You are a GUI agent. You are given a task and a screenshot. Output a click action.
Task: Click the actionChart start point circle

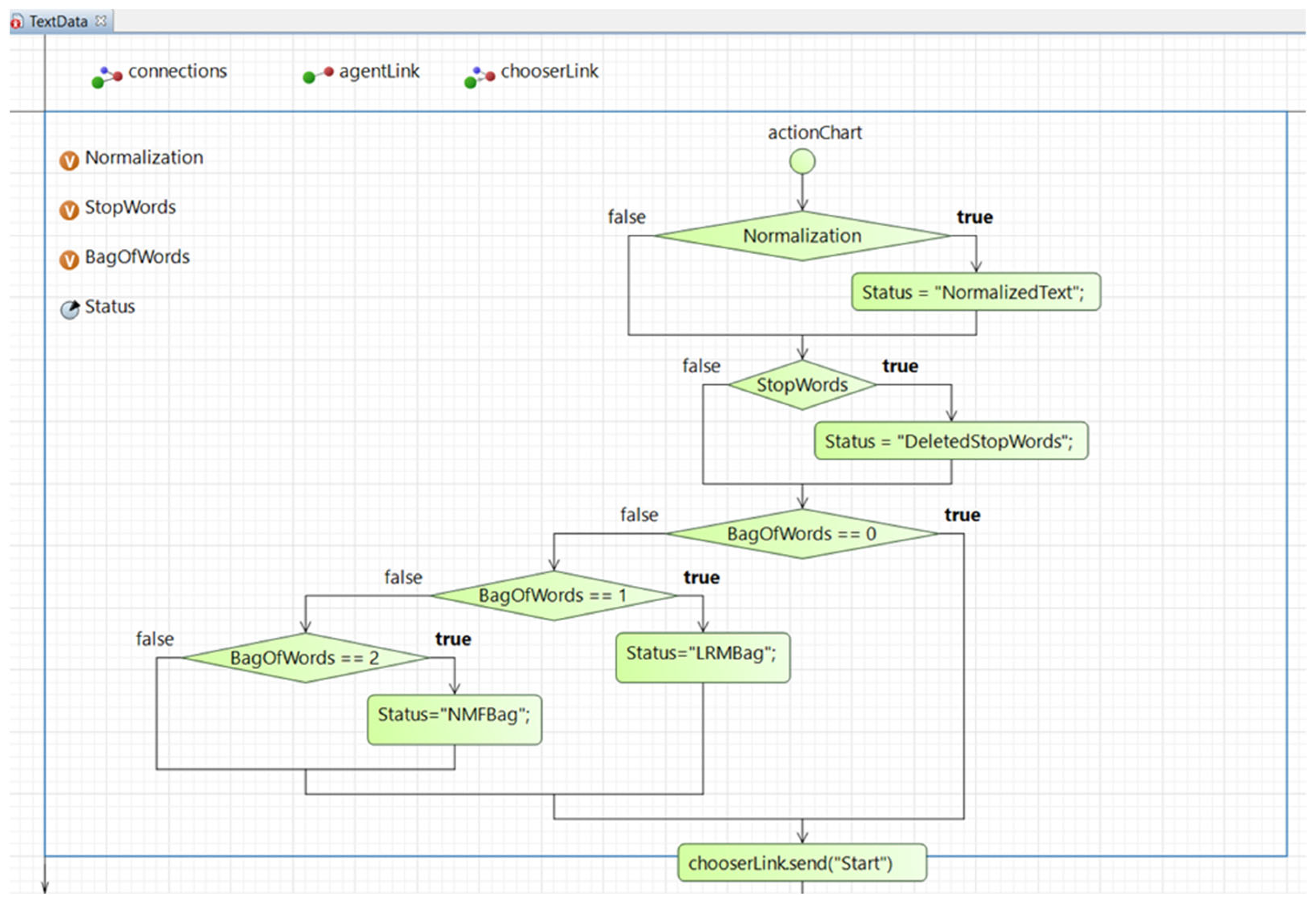point(802,162)
